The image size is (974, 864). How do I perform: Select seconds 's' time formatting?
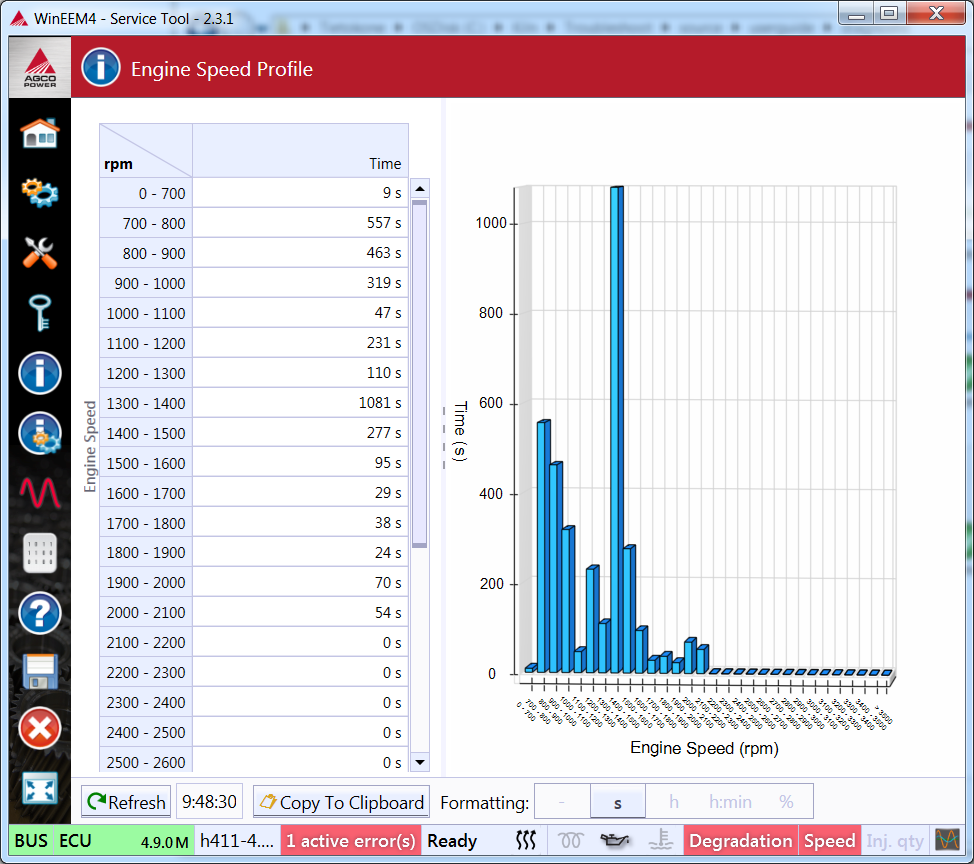[617, 802]
